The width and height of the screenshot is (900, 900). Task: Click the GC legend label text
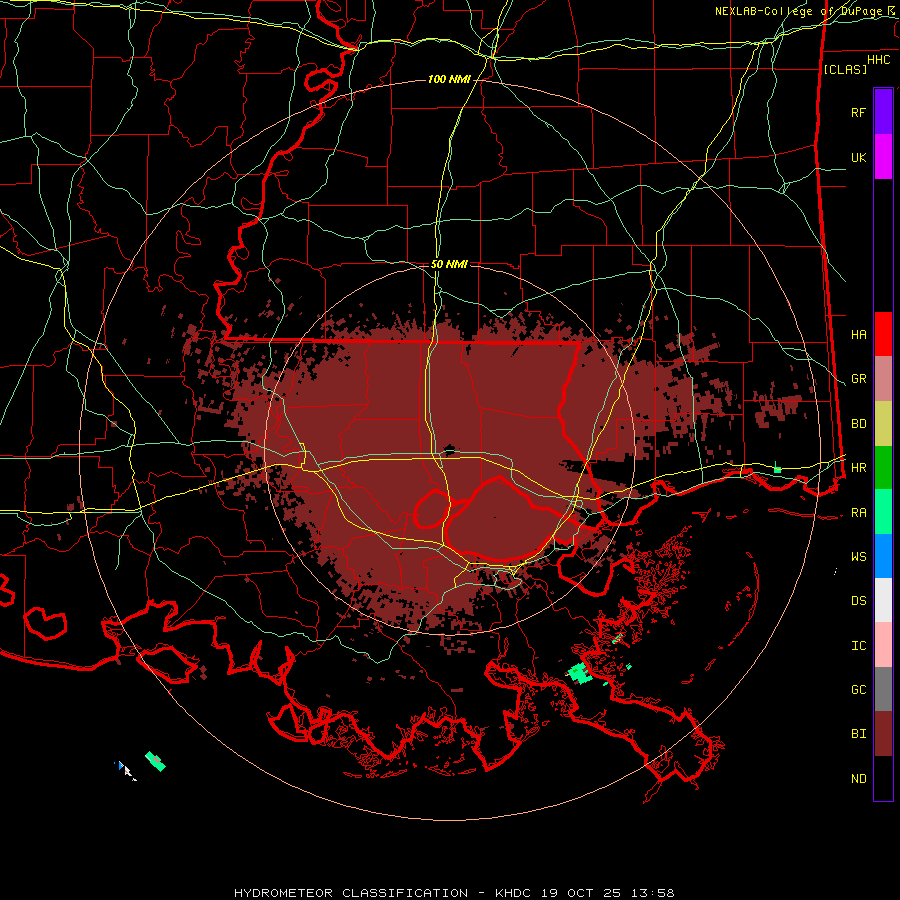pos(859,690)
